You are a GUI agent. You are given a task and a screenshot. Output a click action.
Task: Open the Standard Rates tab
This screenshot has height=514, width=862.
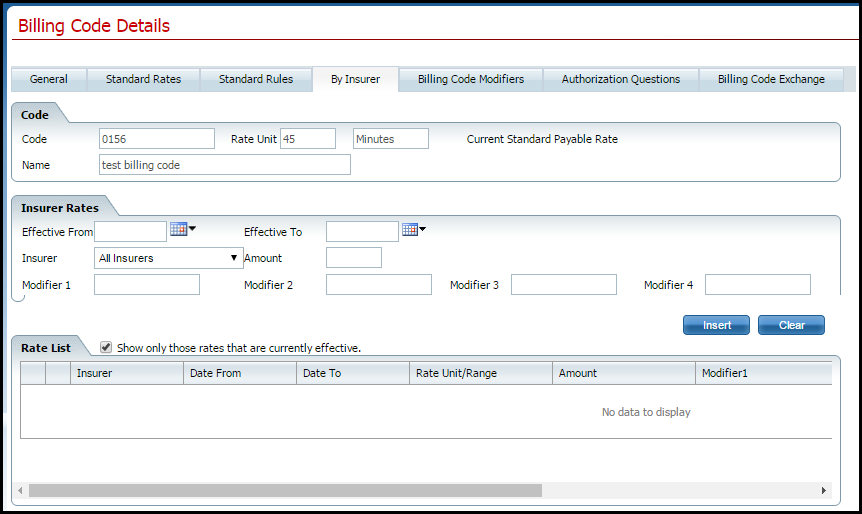tap(143, 79)
